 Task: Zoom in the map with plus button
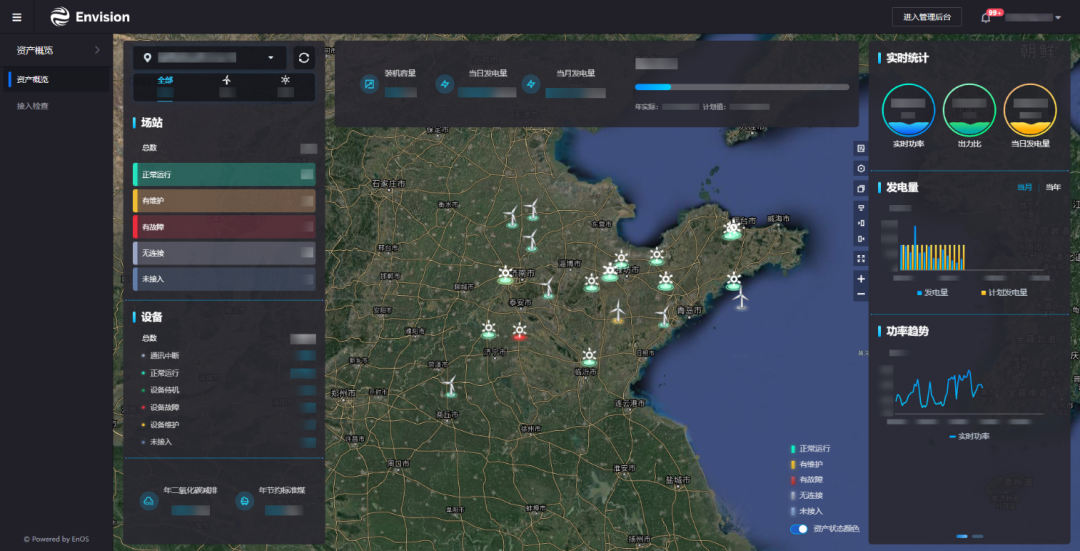point(861,279)
